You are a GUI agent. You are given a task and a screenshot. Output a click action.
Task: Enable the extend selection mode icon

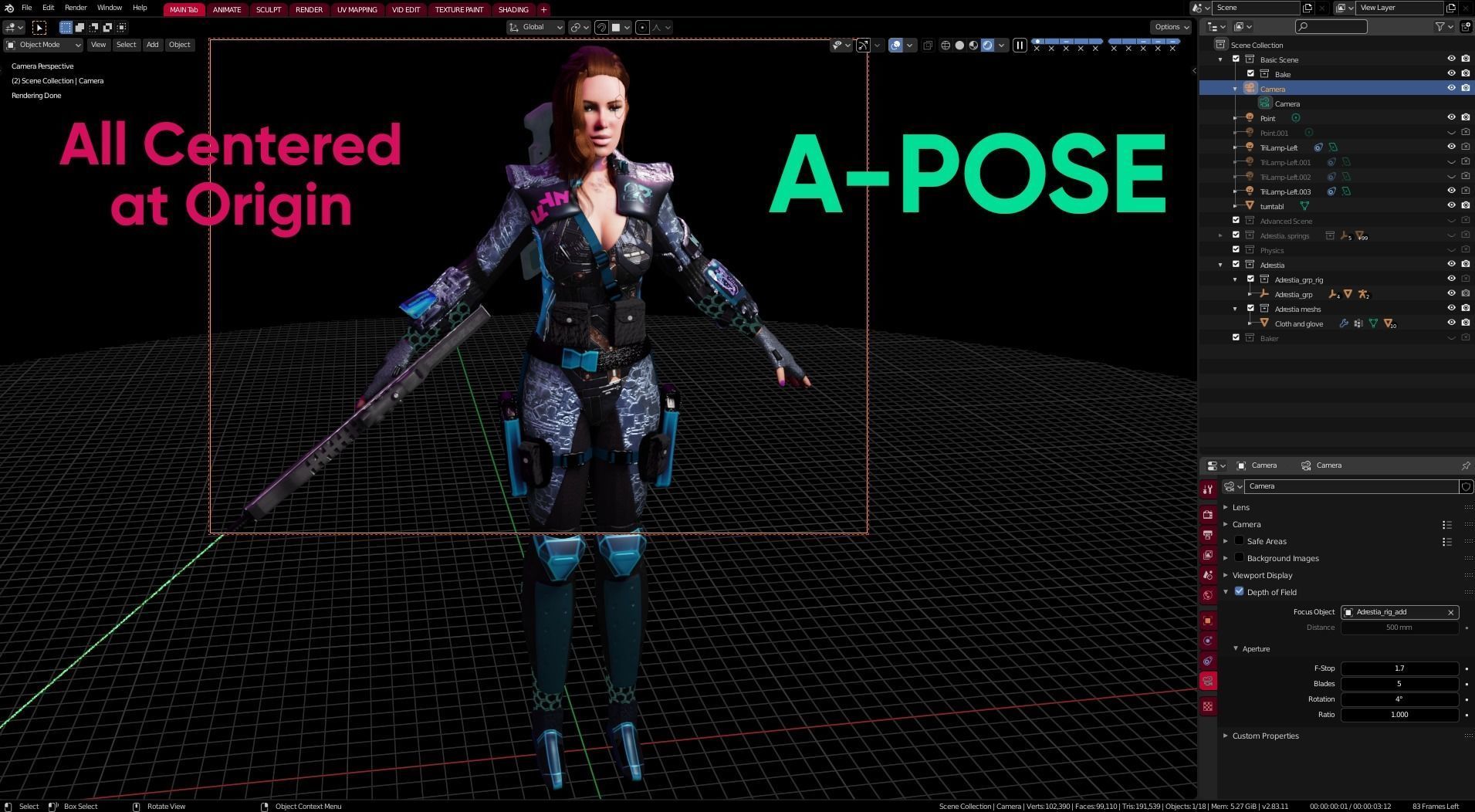80,27
